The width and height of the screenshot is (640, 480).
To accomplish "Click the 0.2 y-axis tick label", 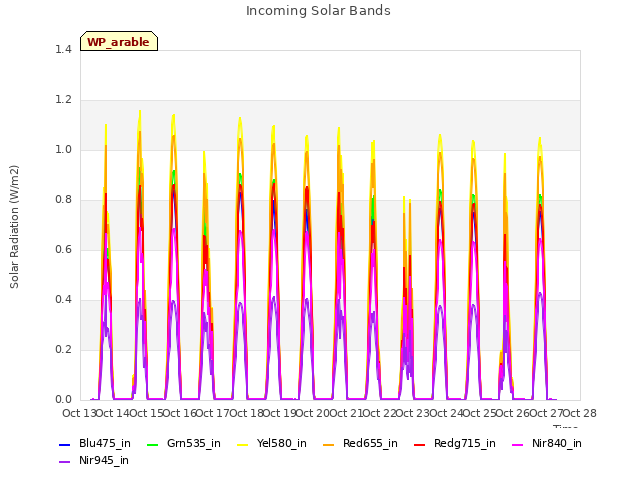I will point(63,349).
